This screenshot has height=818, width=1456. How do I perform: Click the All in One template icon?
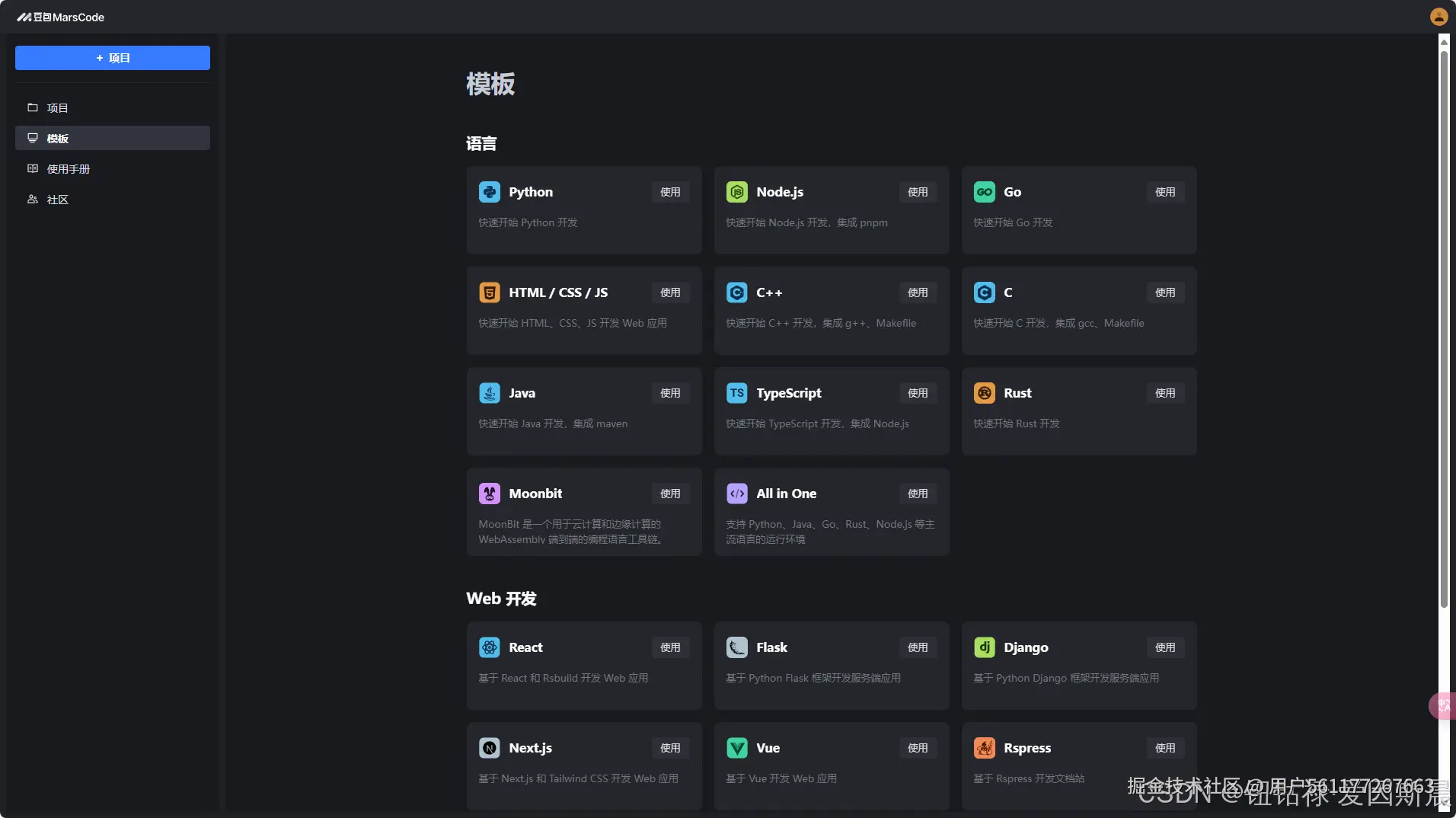(737, 494)
